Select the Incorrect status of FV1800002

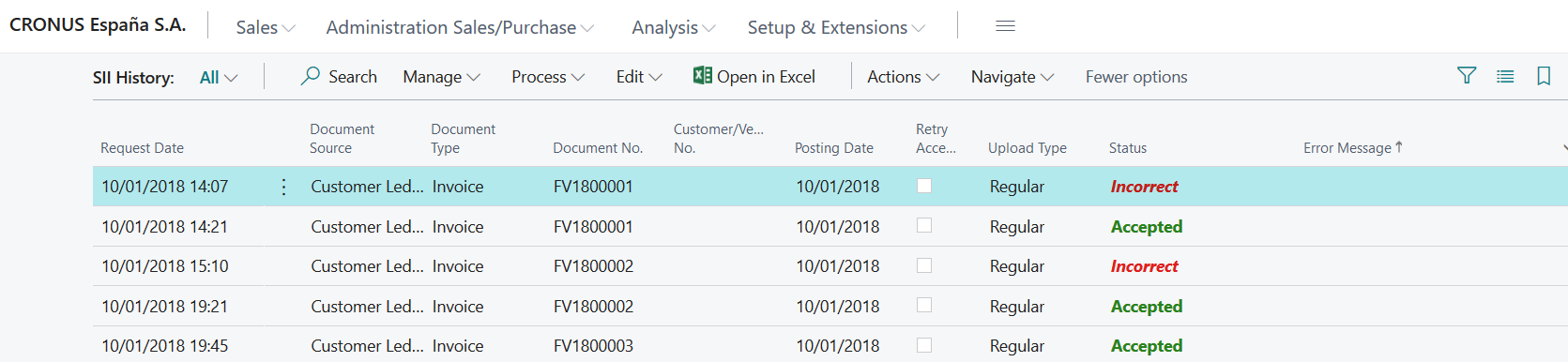1144,266
